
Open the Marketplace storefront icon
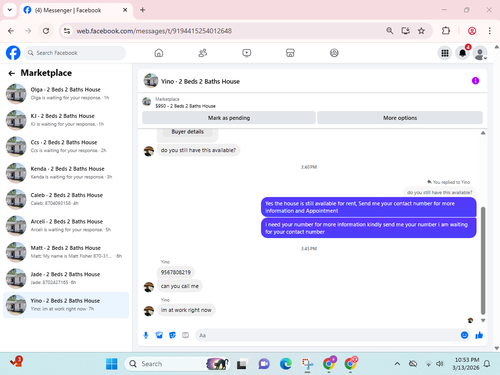(290, 53)
